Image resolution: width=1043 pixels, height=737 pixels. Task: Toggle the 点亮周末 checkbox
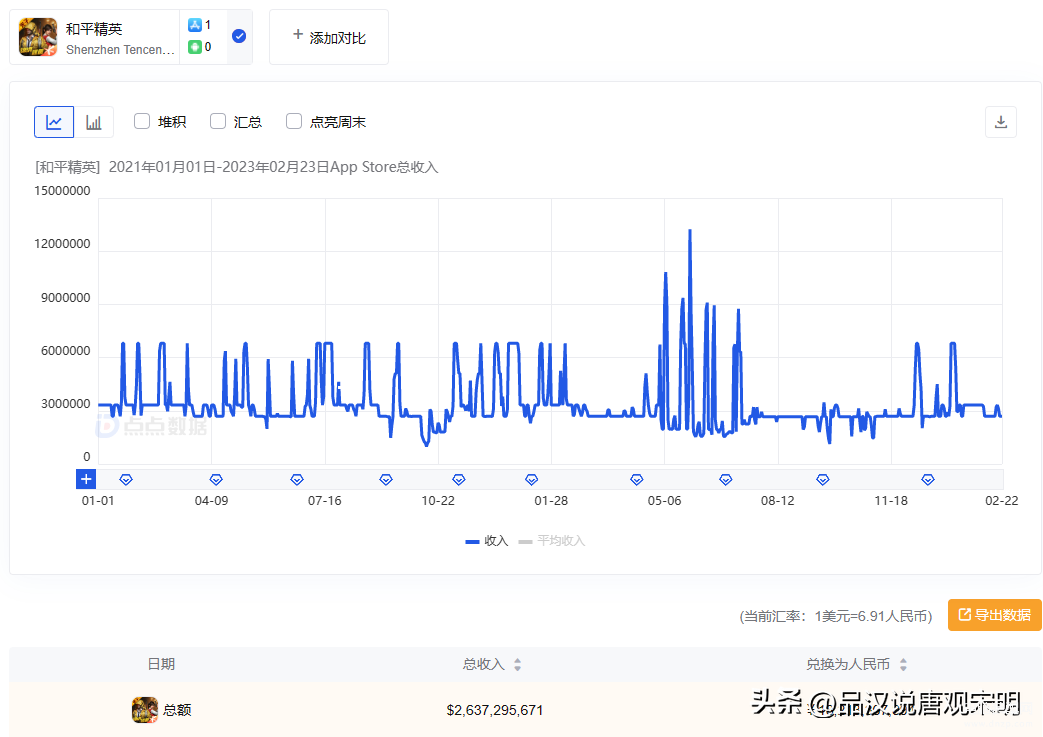coord(294,121)
